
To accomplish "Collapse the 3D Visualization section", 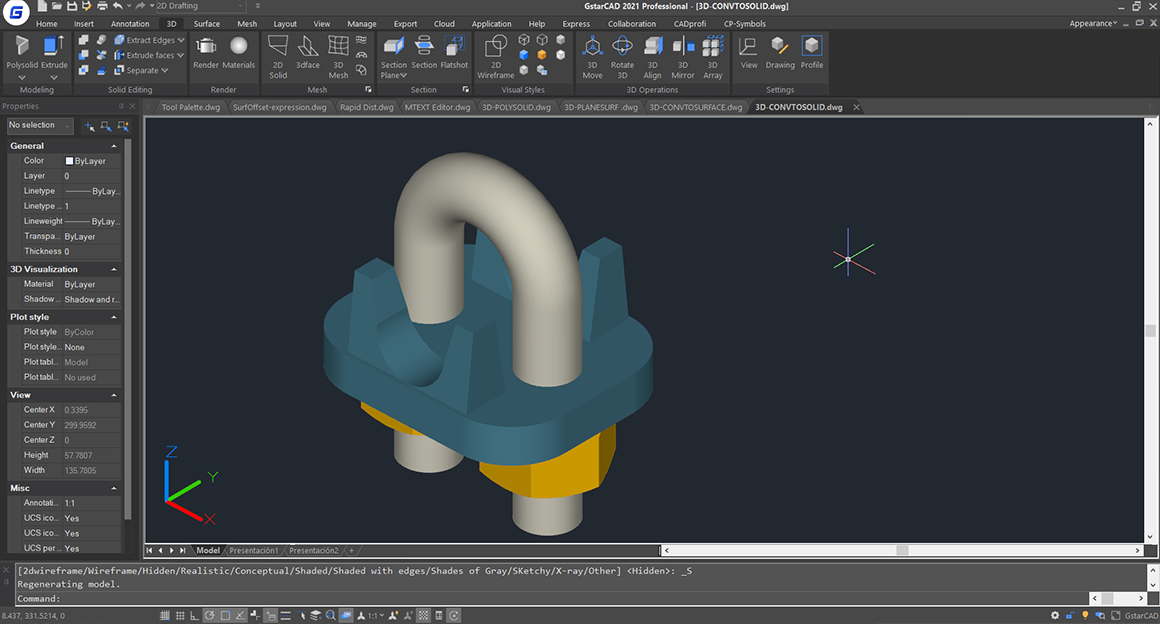I will 113,269.
